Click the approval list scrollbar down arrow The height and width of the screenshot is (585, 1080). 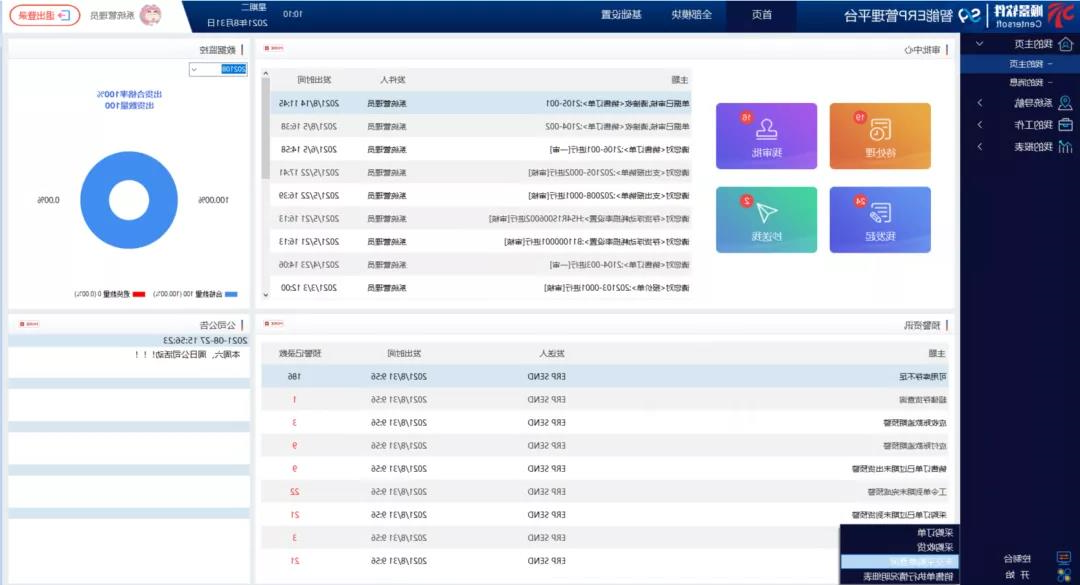click(x=265, y=294)
